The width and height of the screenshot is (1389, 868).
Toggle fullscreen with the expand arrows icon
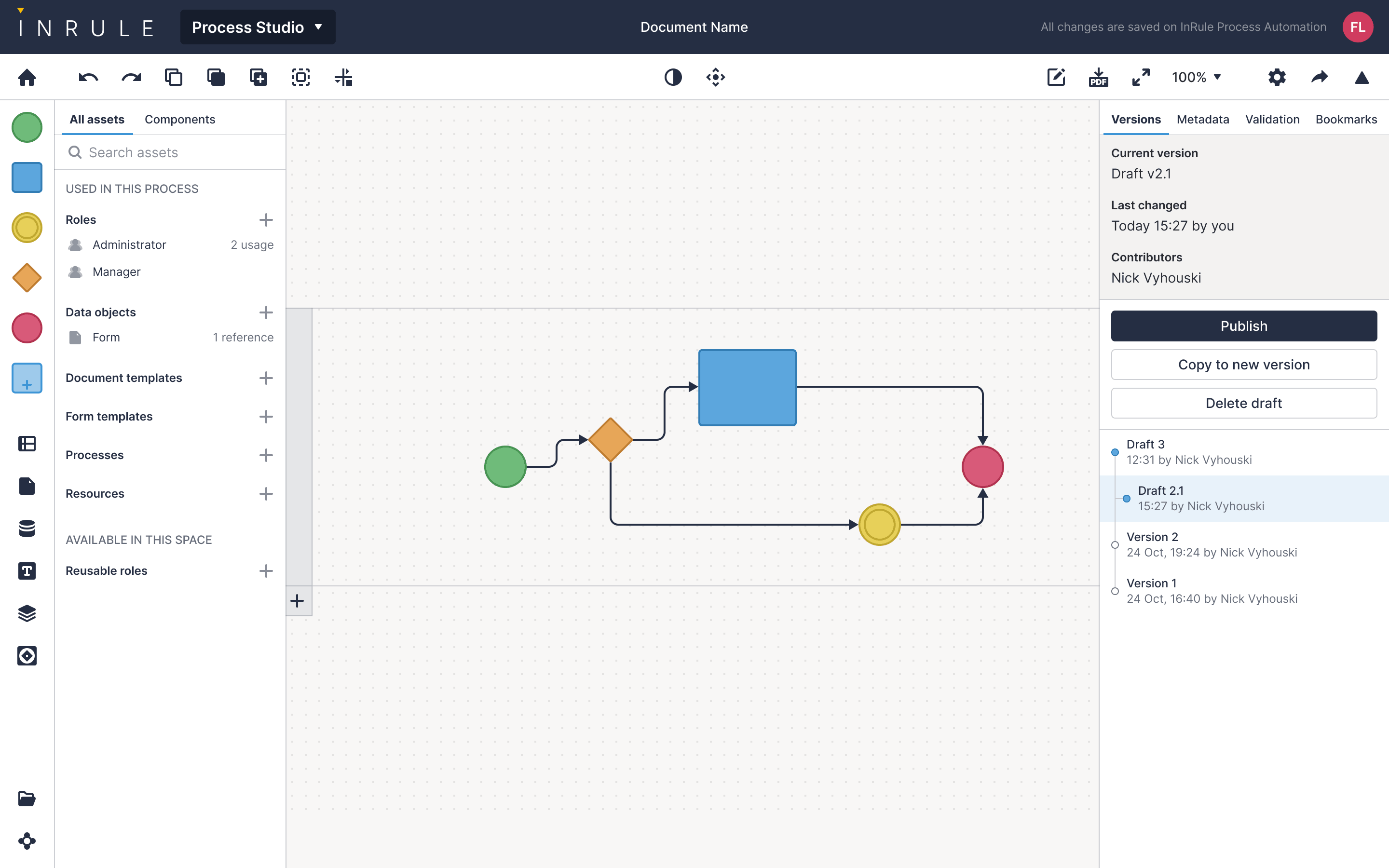point(1141,77)
